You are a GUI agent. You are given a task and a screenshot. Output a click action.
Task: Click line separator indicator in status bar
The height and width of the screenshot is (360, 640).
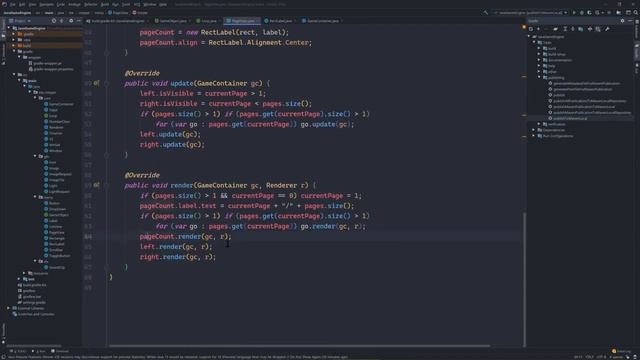click(590, 357)
